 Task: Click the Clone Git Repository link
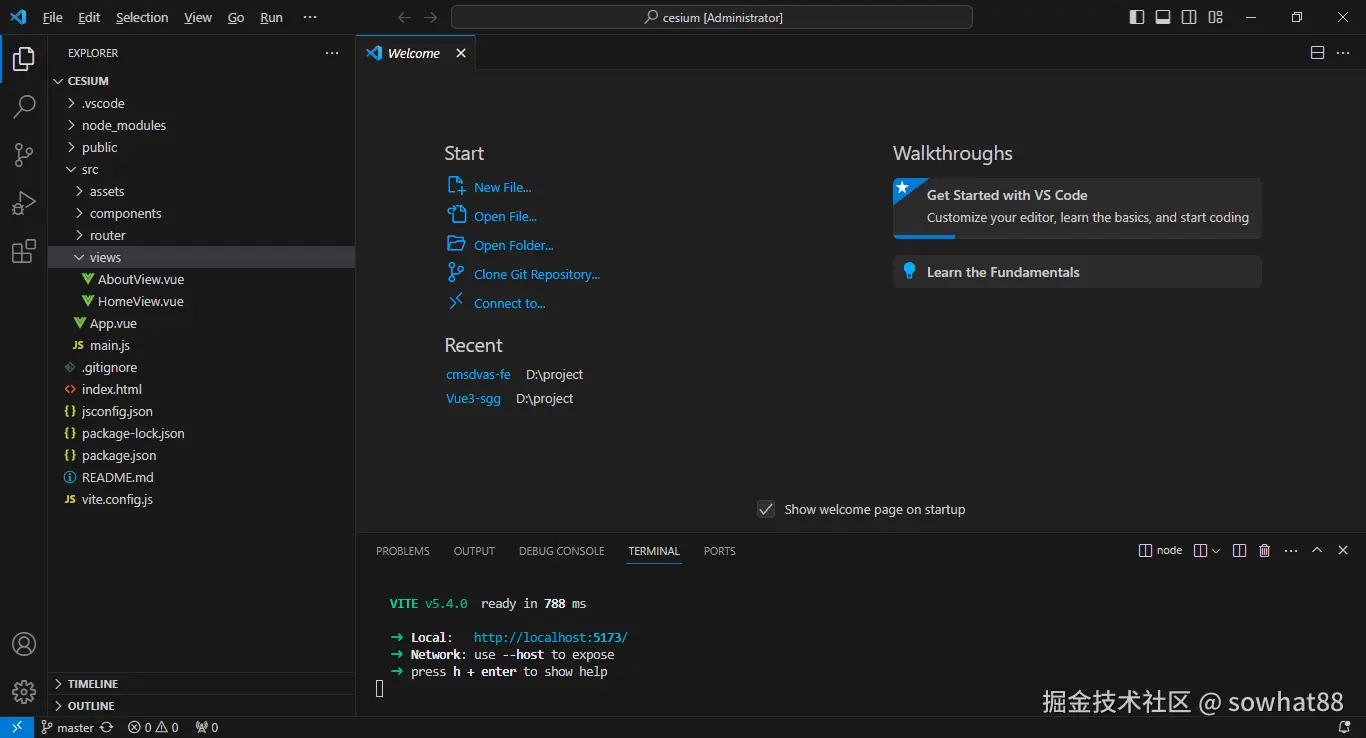coord(536,274)
